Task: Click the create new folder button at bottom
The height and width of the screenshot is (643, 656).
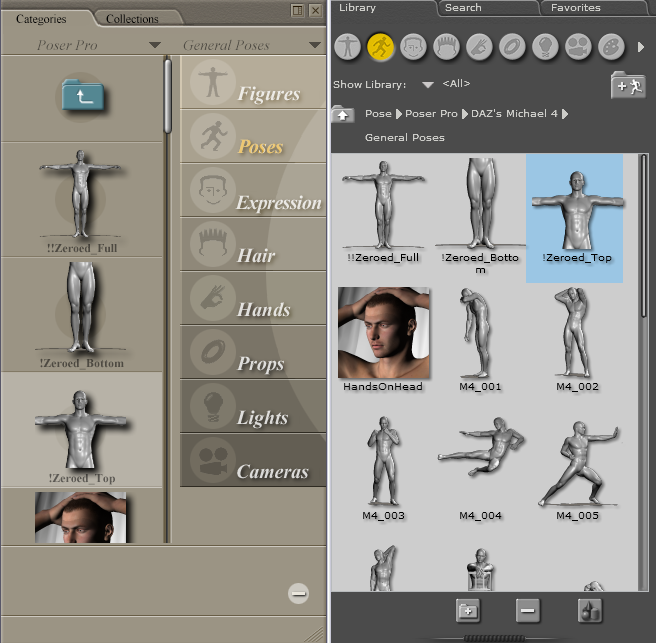Action: [x=467, y=609]
